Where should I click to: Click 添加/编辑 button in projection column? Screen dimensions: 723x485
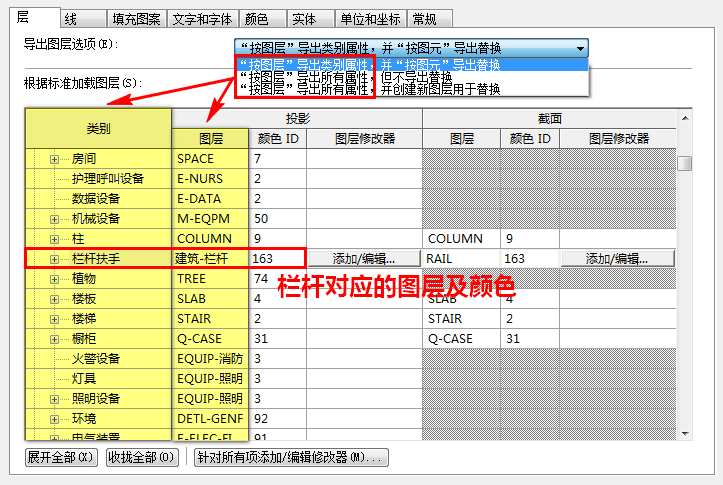click(x=364, y=259)
